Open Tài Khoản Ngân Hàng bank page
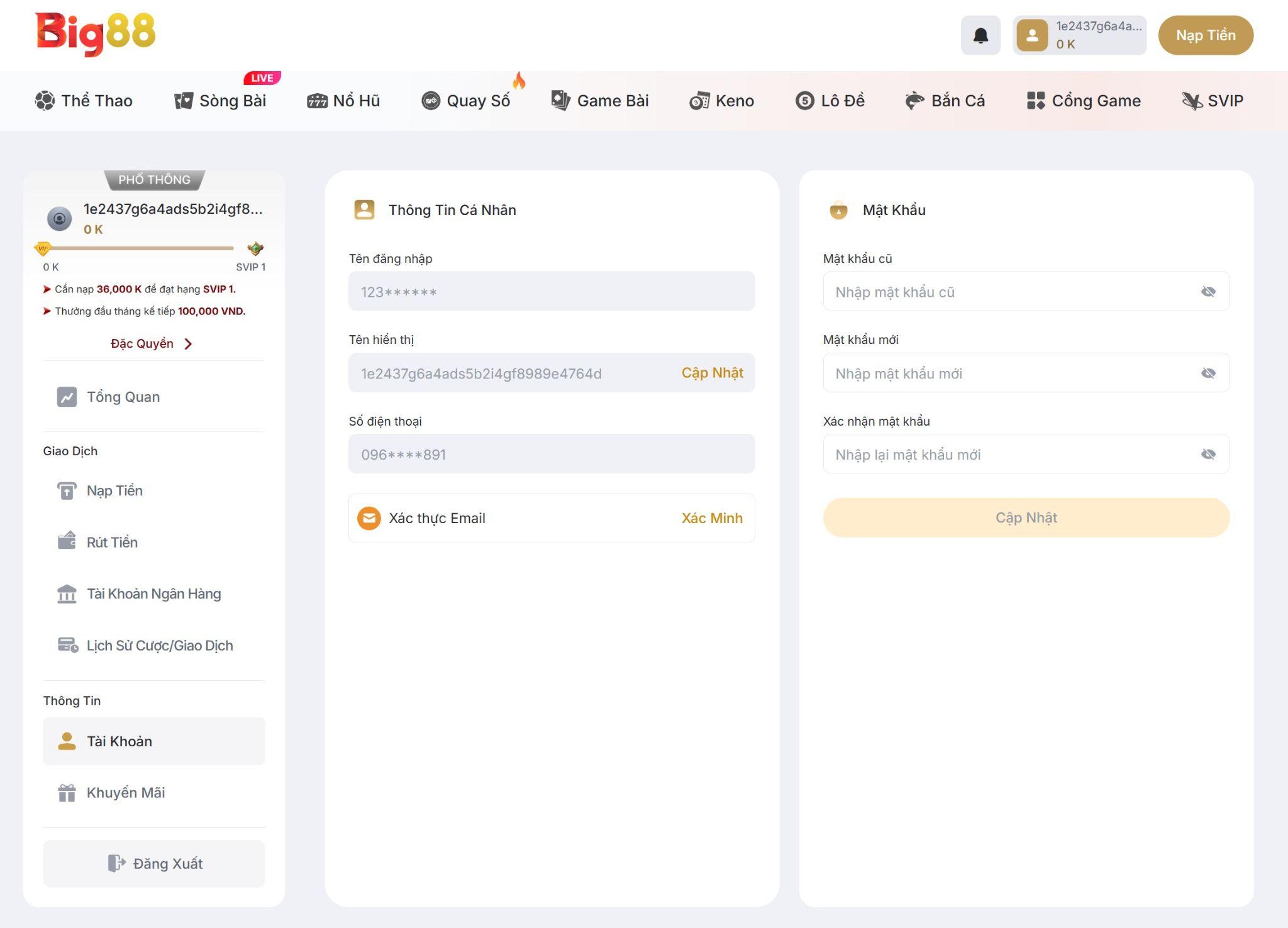Viewport: 1288px width, 928px height. pos(153,594)
